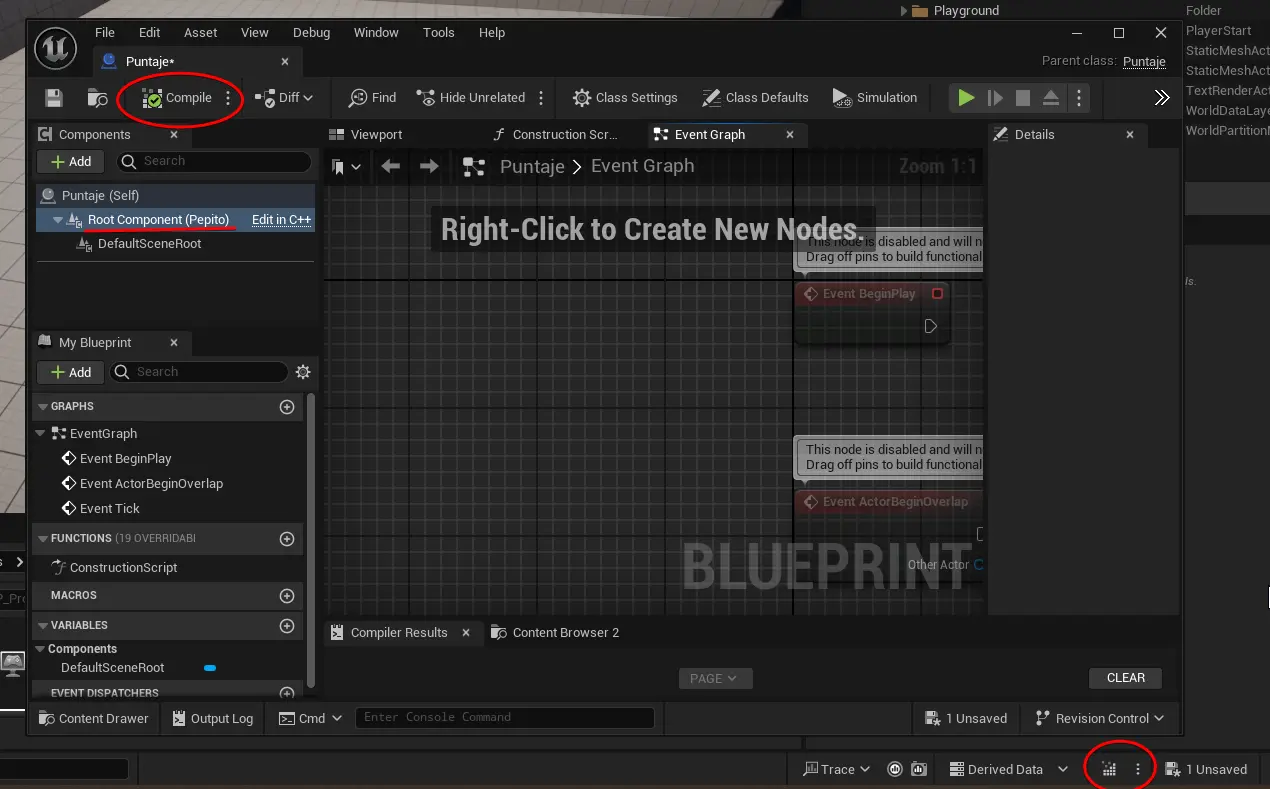Click Add button in Components panel

tap(69, 161)
